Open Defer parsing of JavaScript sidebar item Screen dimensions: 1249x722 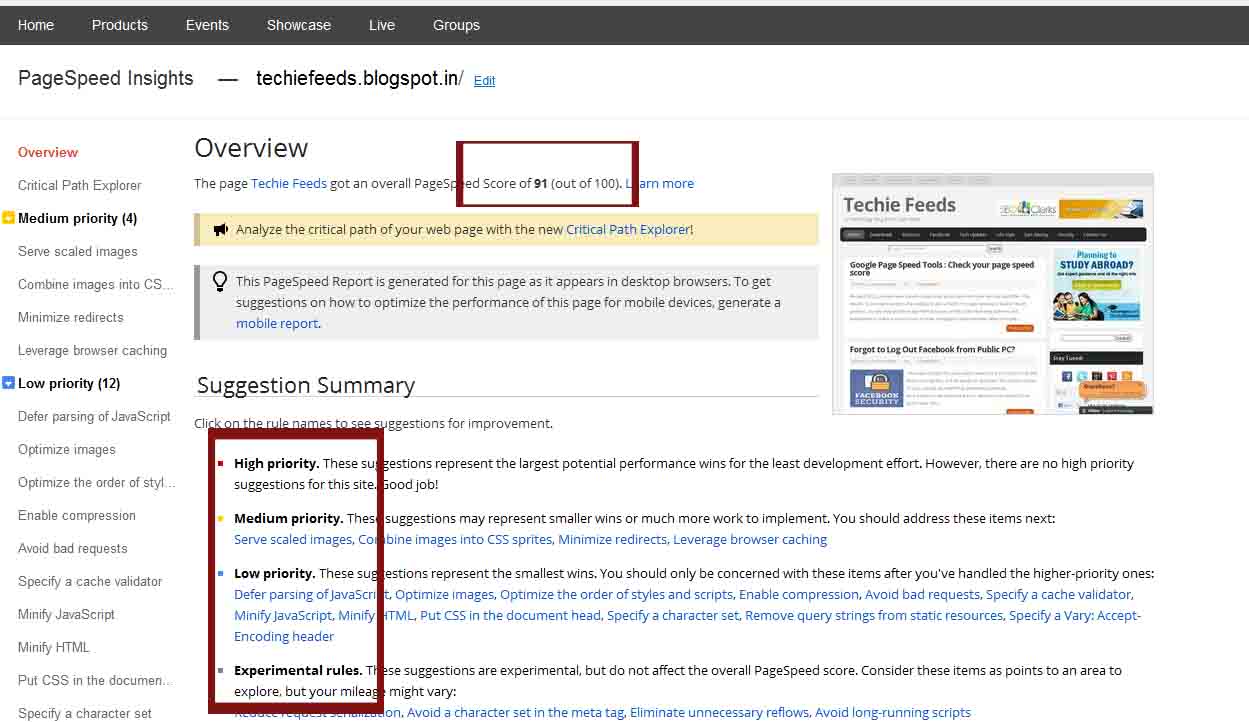point(94,416)
